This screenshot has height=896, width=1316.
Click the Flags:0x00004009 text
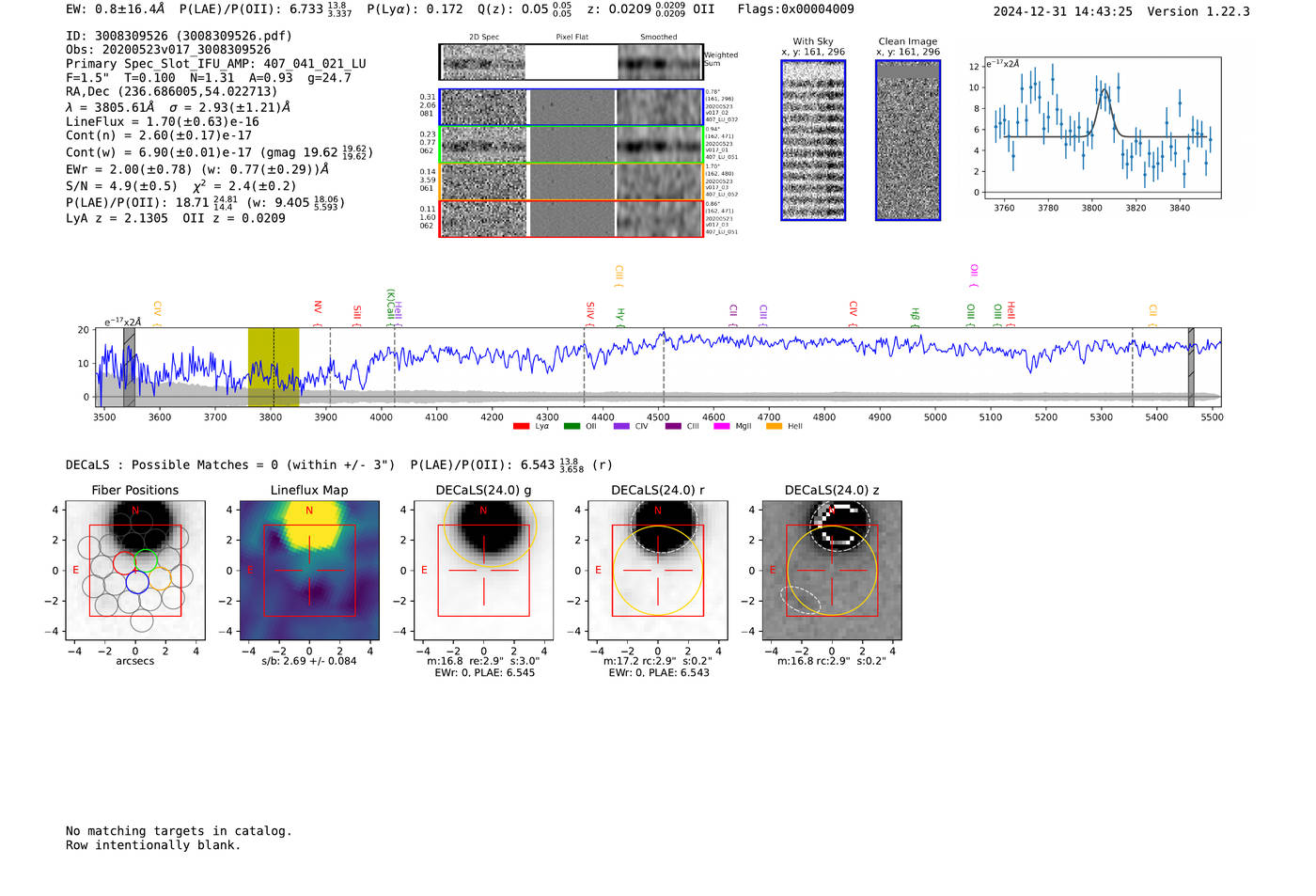coord(795,9)
